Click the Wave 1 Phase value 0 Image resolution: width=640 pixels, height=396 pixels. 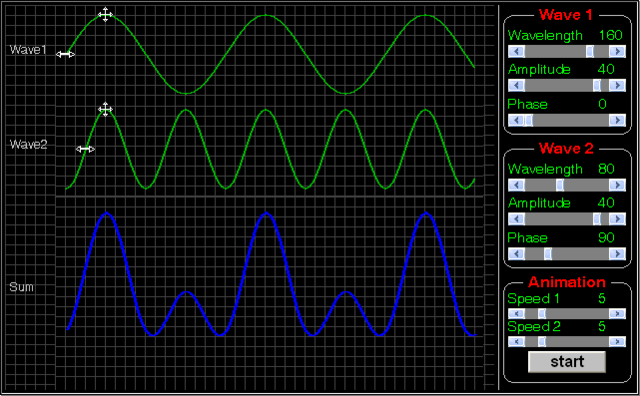602,104
